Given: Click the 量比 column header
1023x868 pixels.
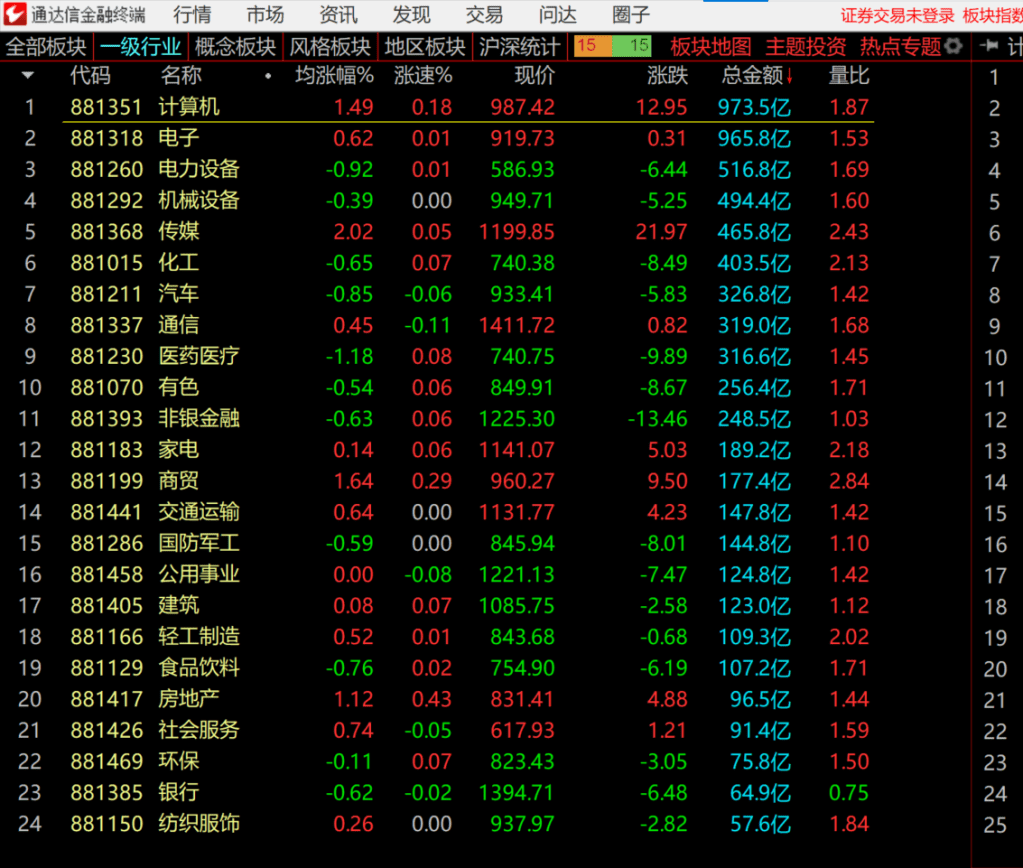Looking at the screenshot, I should coord(849,76).
